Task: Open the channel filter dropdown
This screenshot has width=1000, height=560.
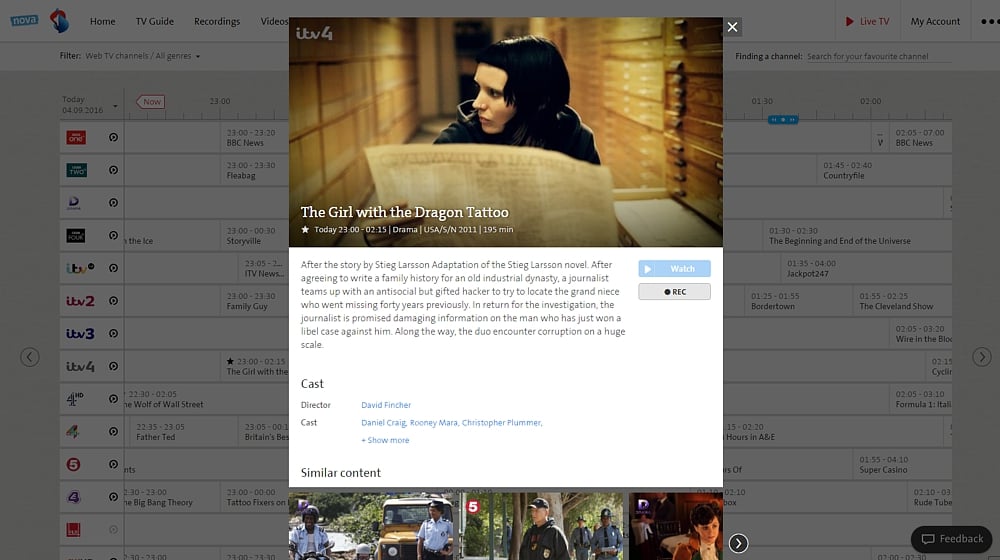Action: [x=143, y=56]
